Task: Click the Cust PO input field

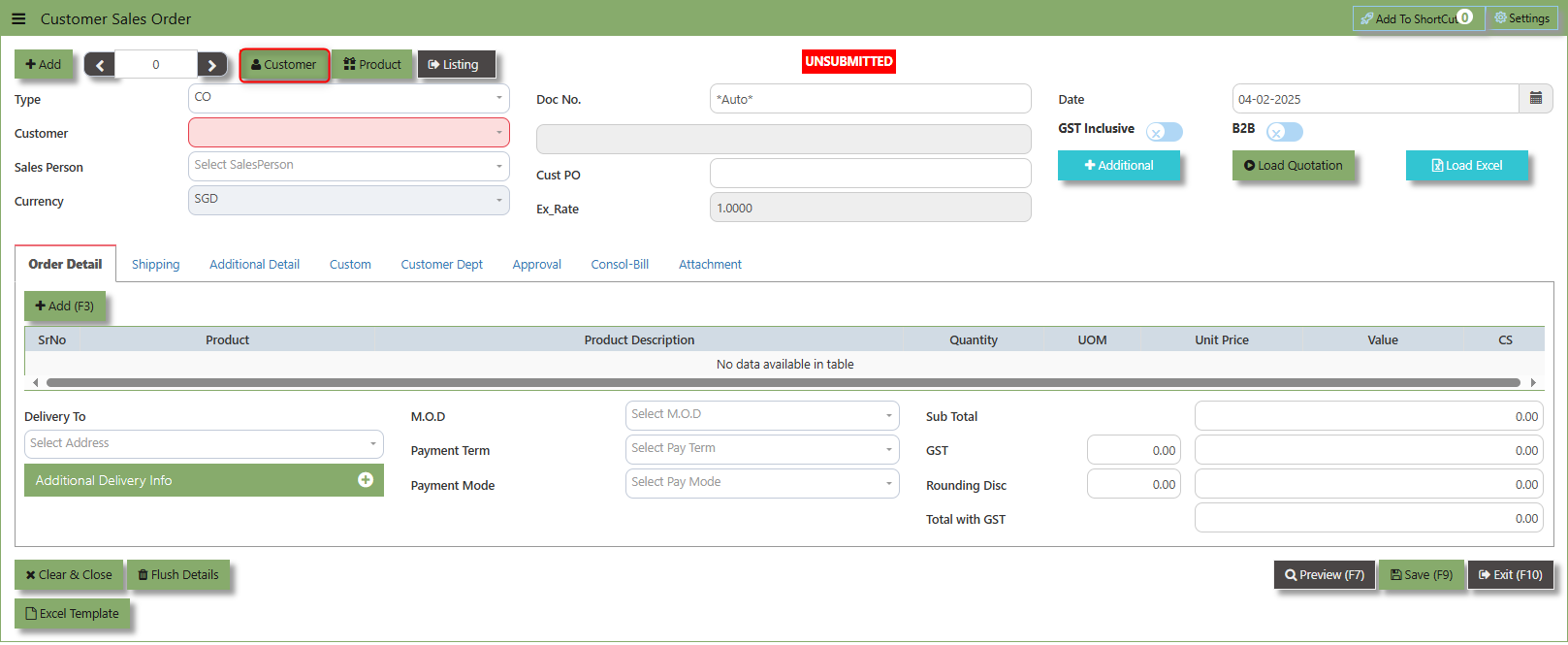Action: coord(871,174)
